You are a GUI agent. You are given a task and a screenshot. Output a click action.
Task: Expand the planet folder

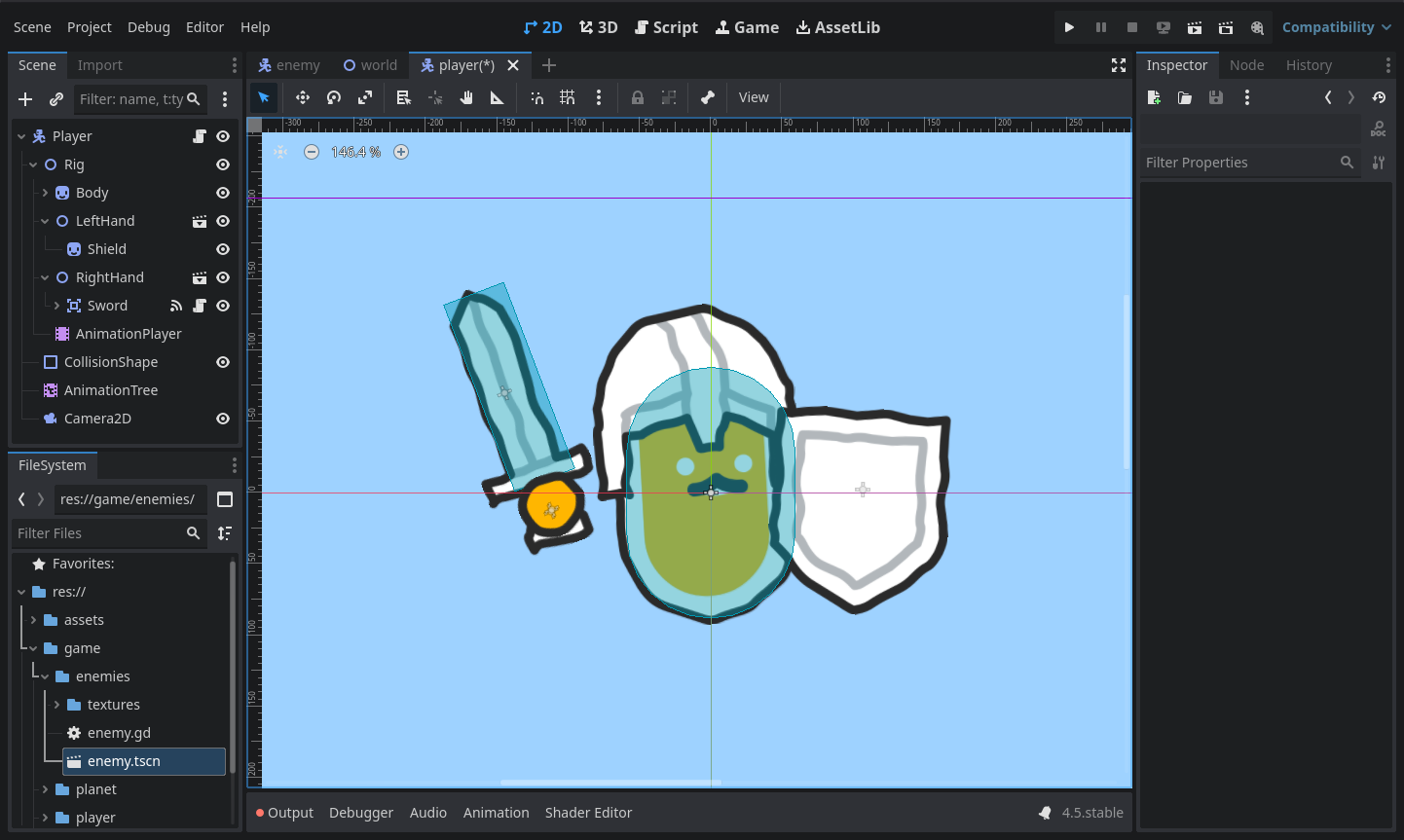(x=45, y=789)
